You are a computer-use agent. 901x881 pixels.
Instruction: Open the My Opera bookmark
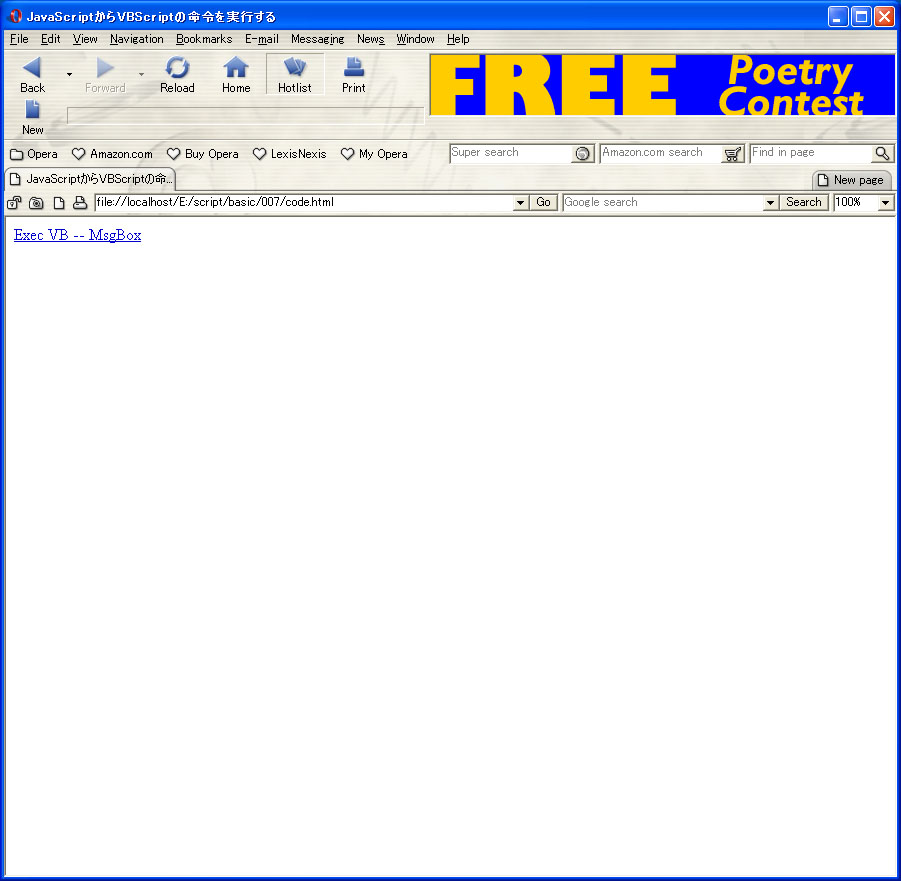coord(374,154)
